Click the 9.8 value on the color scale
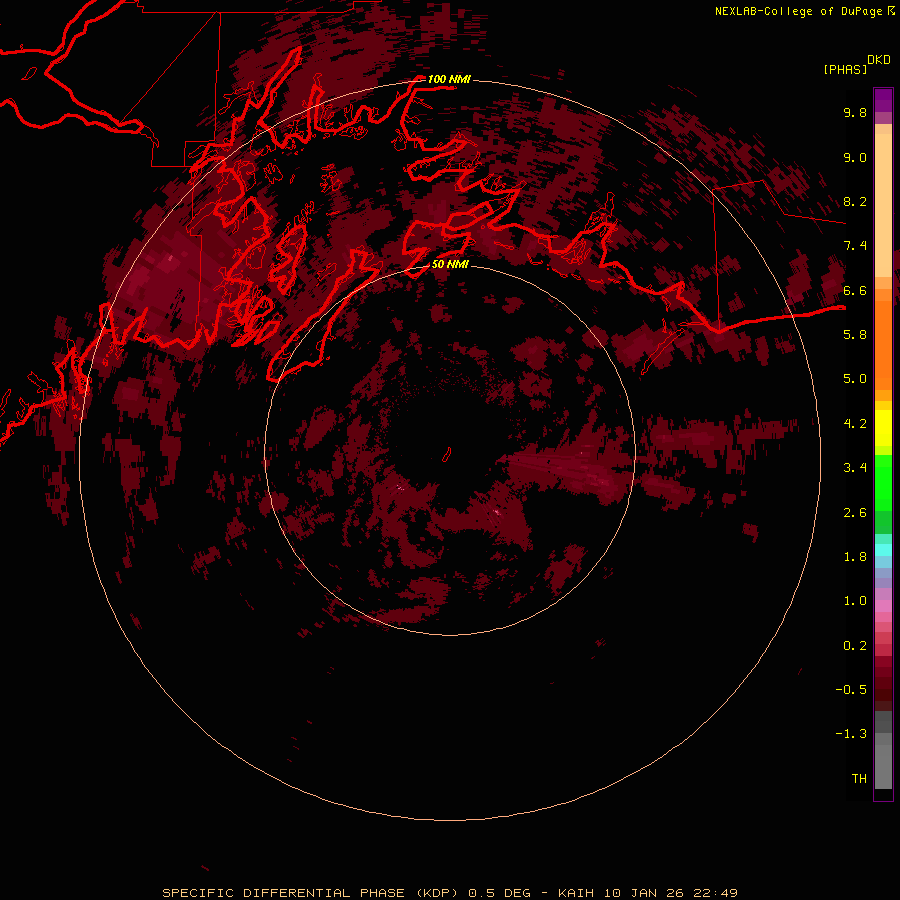Image resolution: width=900 pixels, height=900 pixels. (855, 112)
